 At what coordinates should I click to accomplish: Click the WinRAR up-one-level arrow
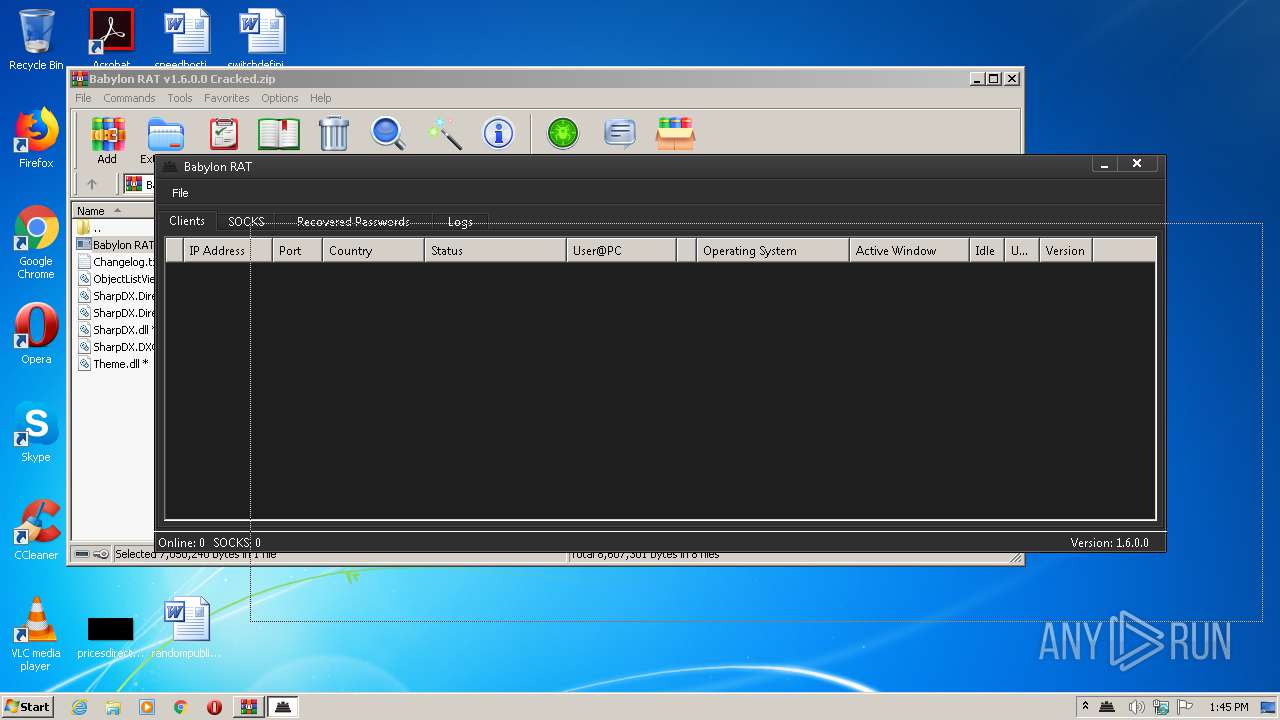click(x=92, y=184)
